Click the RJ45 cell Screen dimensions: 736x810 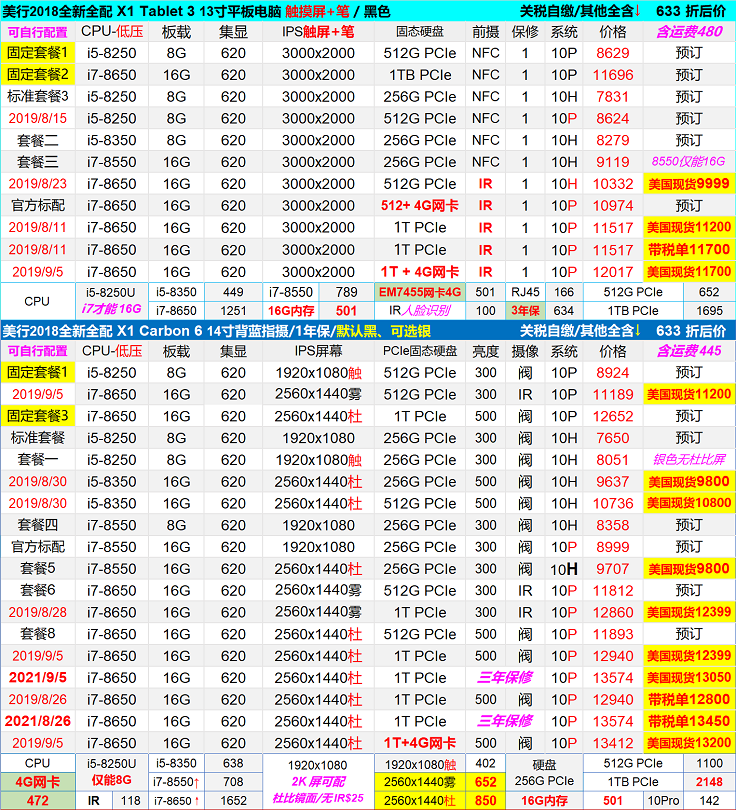point(525,292)
